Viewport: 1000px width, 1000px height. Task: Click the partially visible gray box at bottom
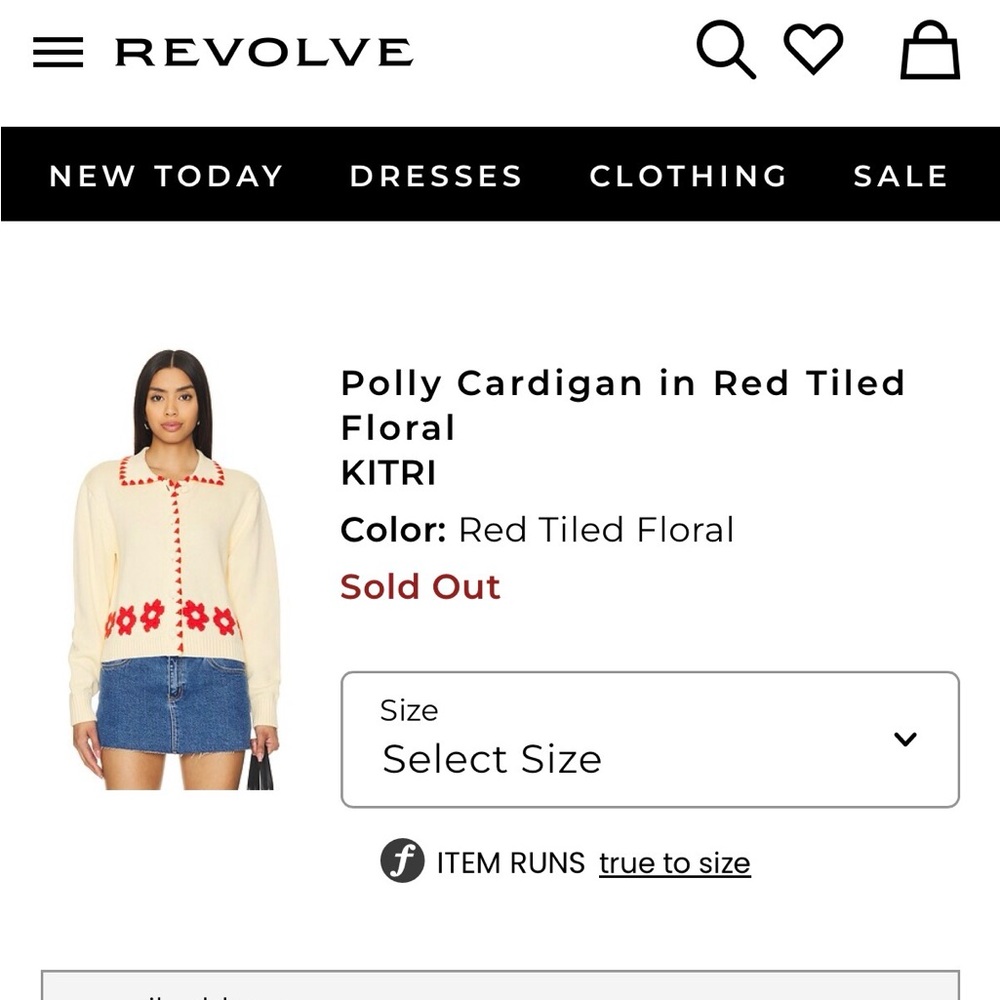tap(500, 985)
